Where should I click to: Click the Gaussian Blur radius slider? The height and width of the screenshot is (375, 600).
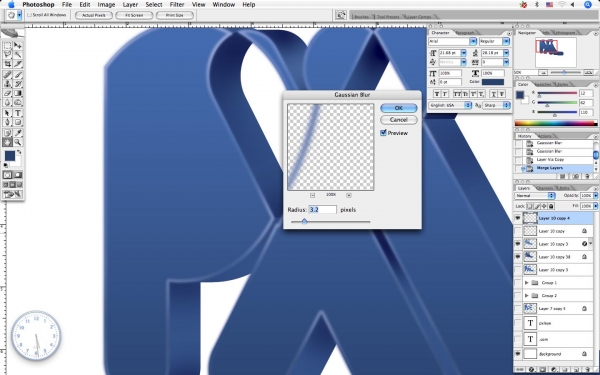click(305, 221)
